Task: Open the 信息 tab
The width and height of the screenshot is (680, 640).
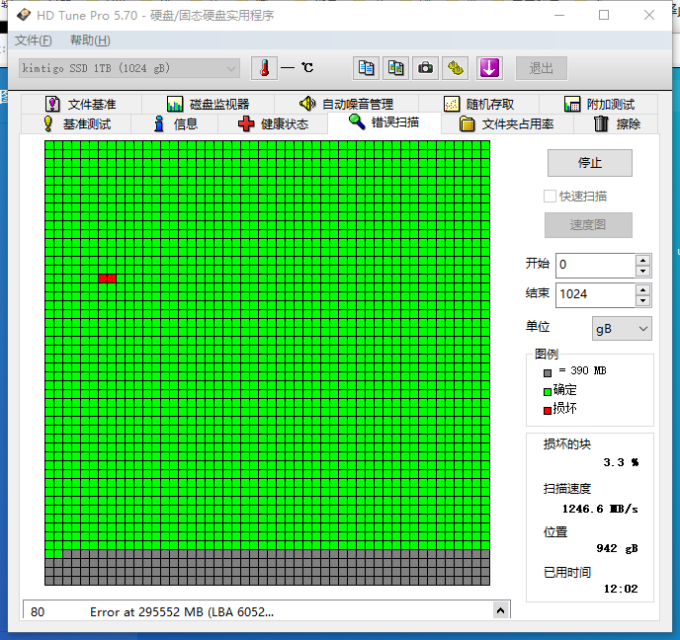Action: pyautogui.click(x=175, y=124)
